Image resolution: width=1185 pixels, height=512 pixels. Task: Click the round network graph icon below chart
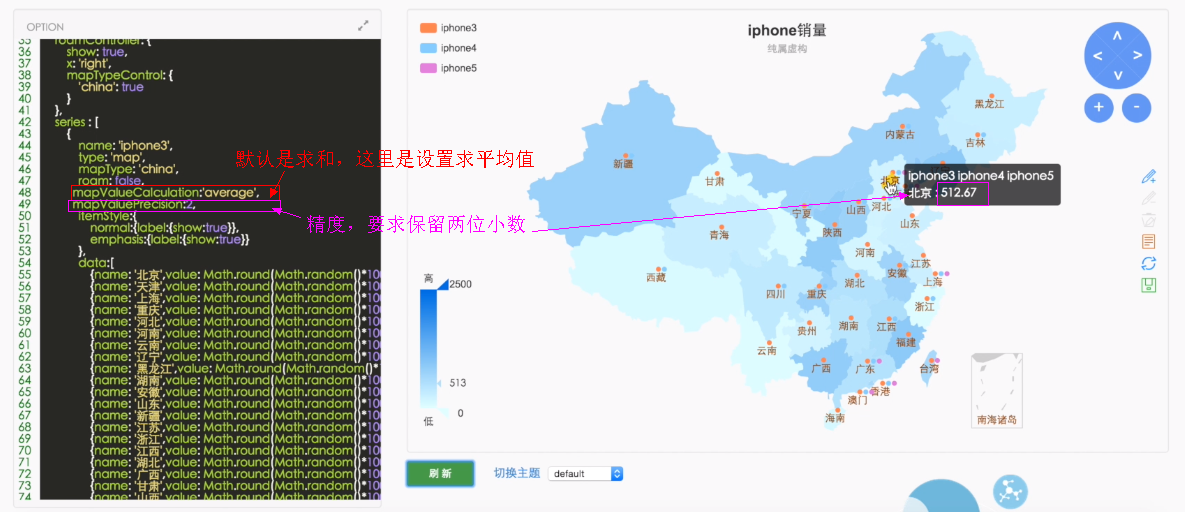pos(1008,491)
